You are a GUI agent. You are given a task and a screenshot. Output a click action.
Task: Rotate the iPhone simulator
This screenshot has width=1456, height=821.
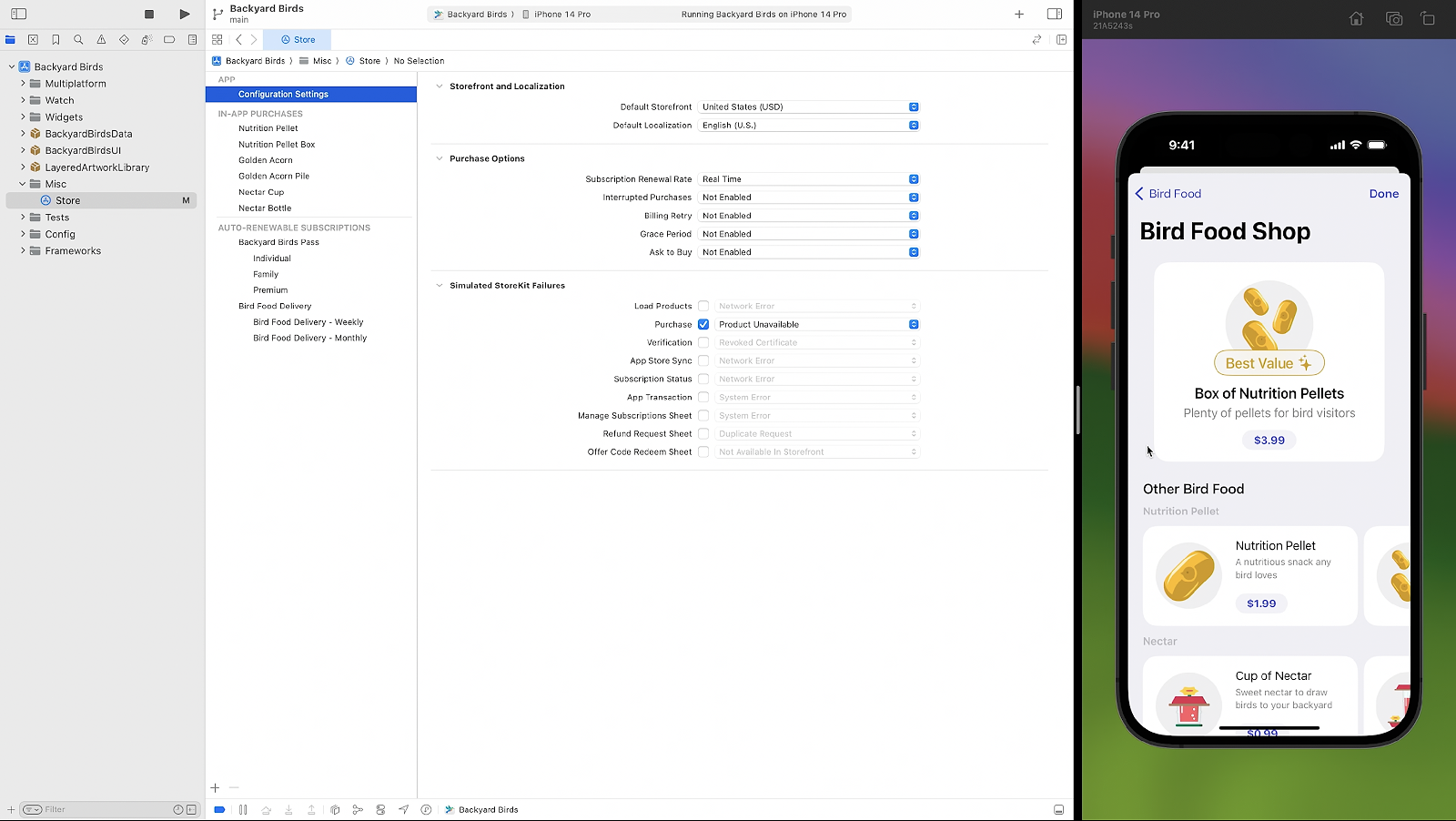click(x=1428, y=18)
